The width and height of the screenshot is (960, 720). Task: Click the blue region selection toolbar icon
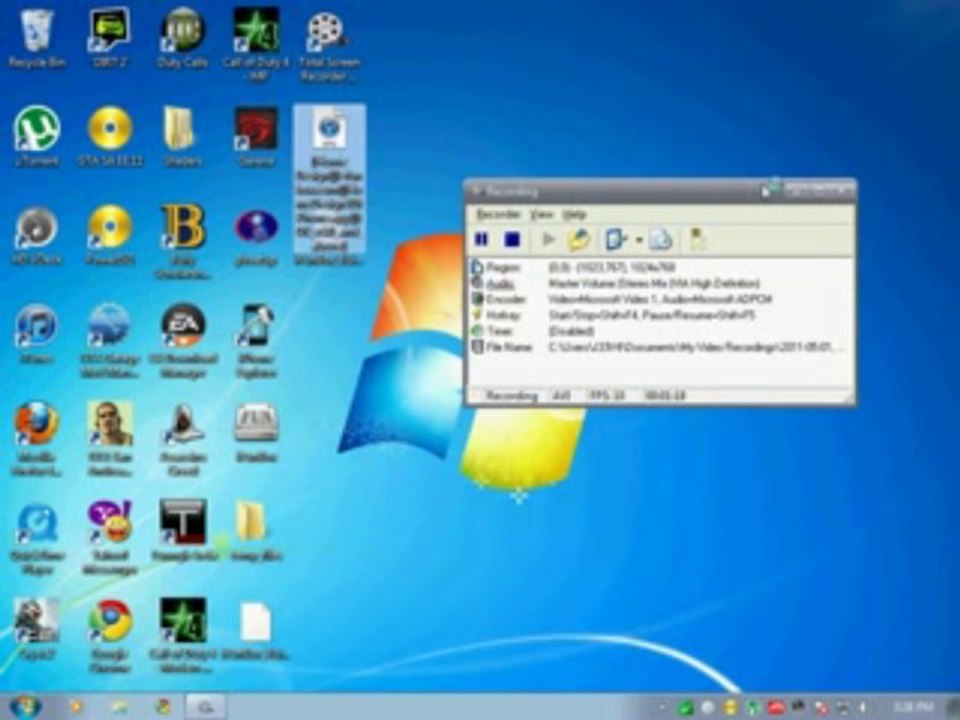point(615,239)
